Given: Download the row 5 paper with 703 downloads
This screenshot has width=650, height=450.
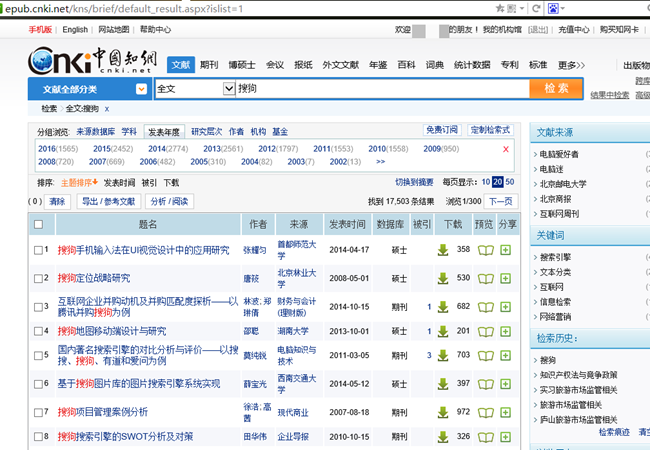Looking at the screenshot, I should click(443, 355).
